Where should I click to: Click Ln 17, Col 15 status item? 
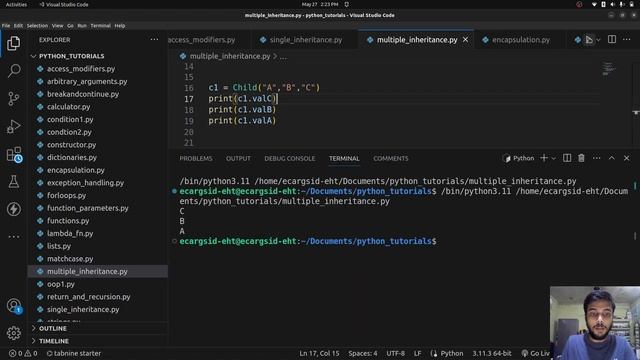pyautogui.click(x=319, y=353)
